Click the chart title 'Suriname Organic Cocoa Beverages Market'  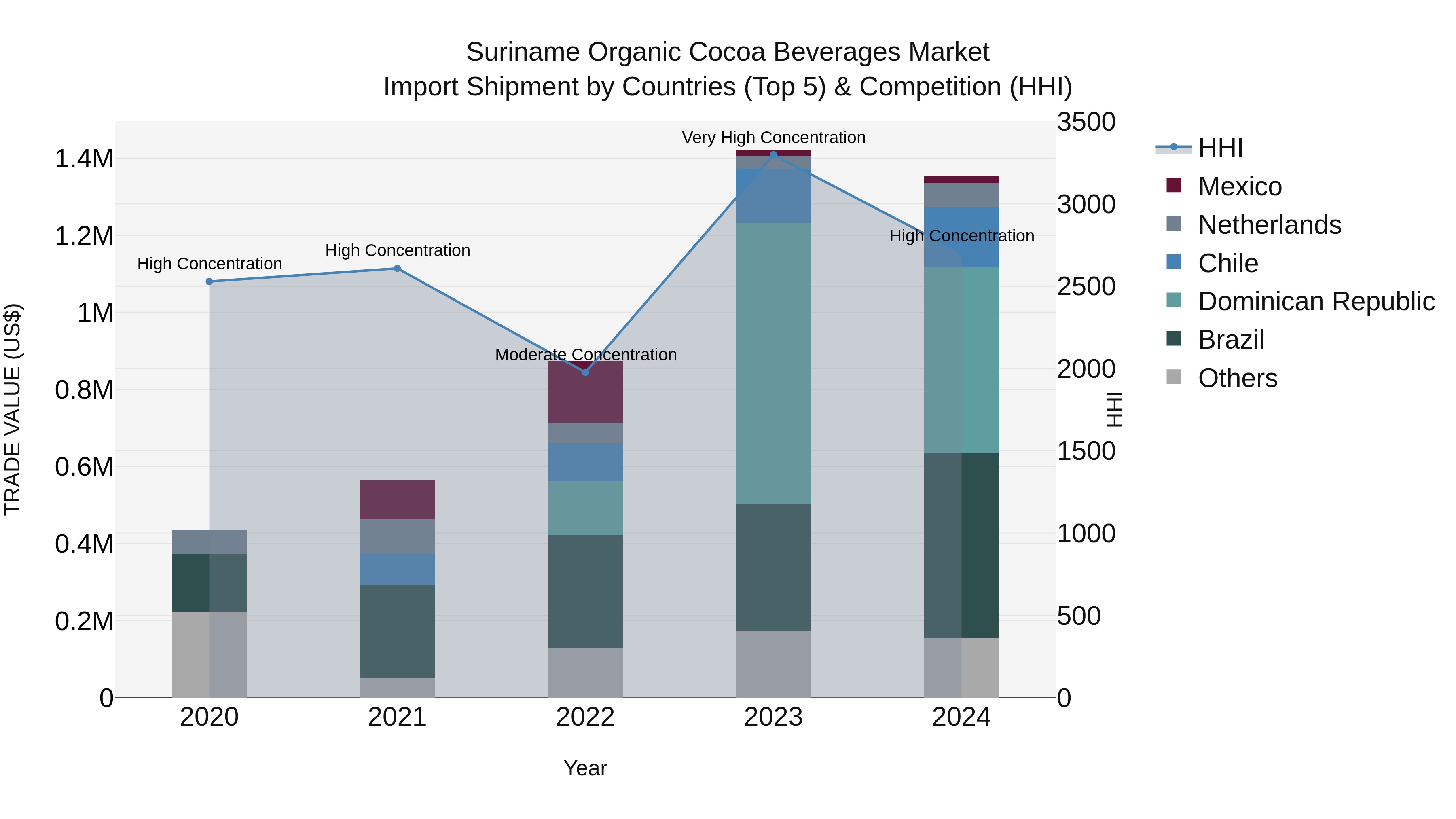(728, 52)
